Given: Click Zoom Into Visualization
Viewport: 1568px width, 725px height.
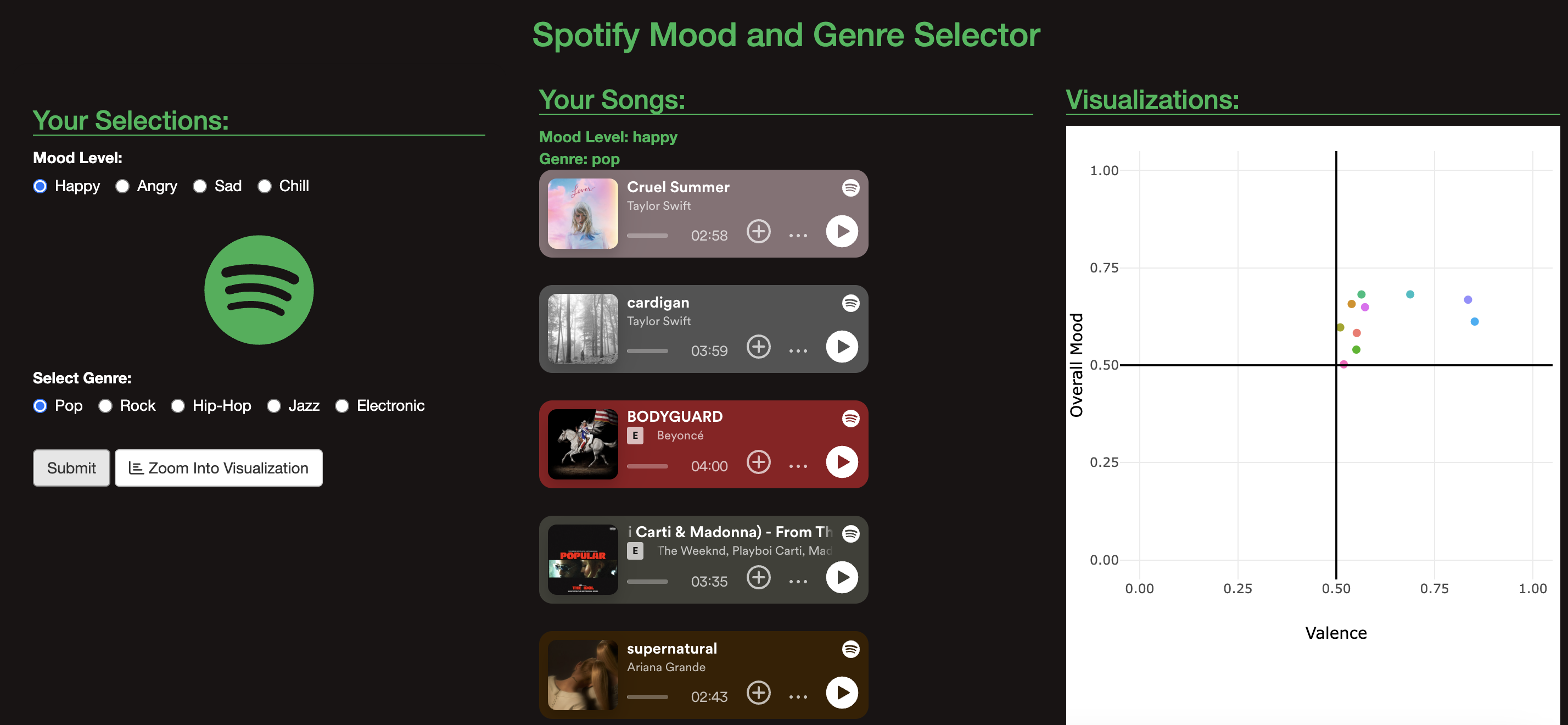Looking at the screenshot, I should [x=218, y=467].
